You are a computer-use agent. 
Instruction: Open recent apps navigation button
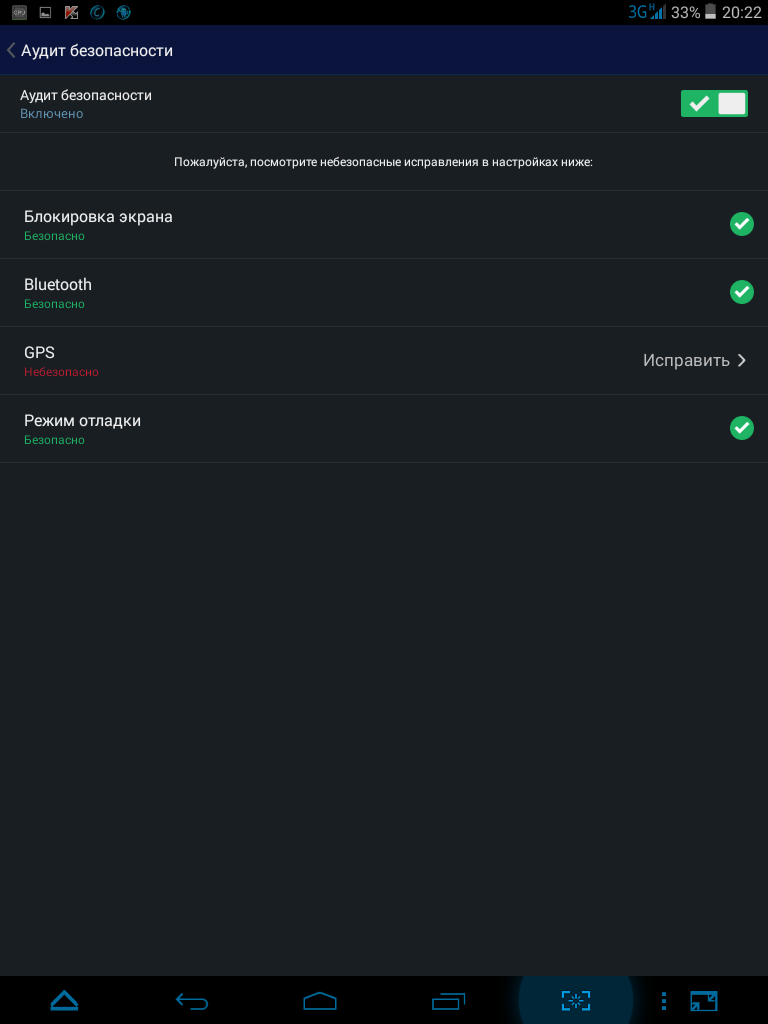click(x=449, y=1000)
